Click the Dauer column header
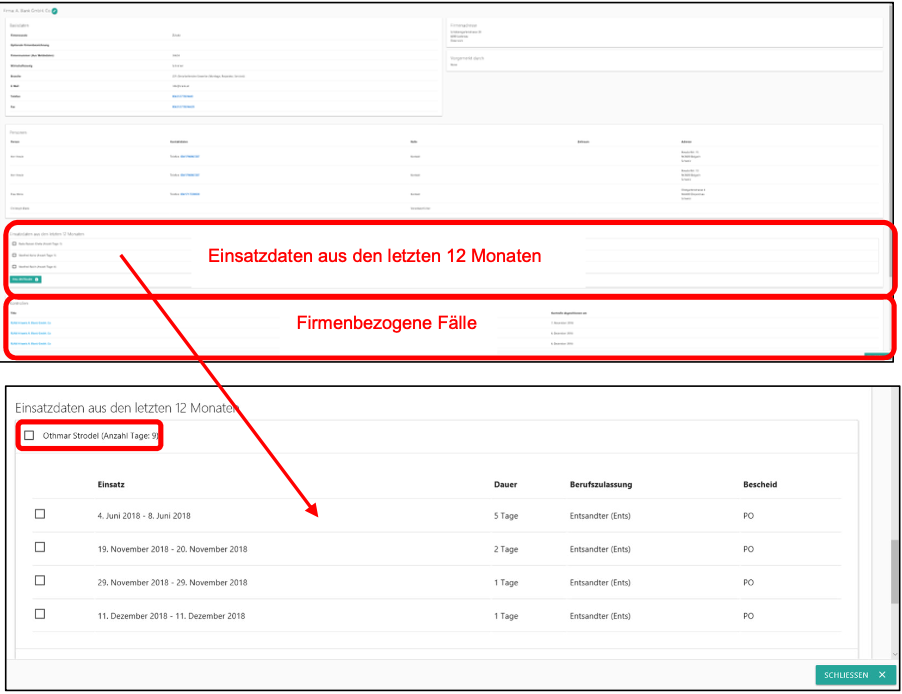This screenshot has height=694, width=902. click(506, 485)
